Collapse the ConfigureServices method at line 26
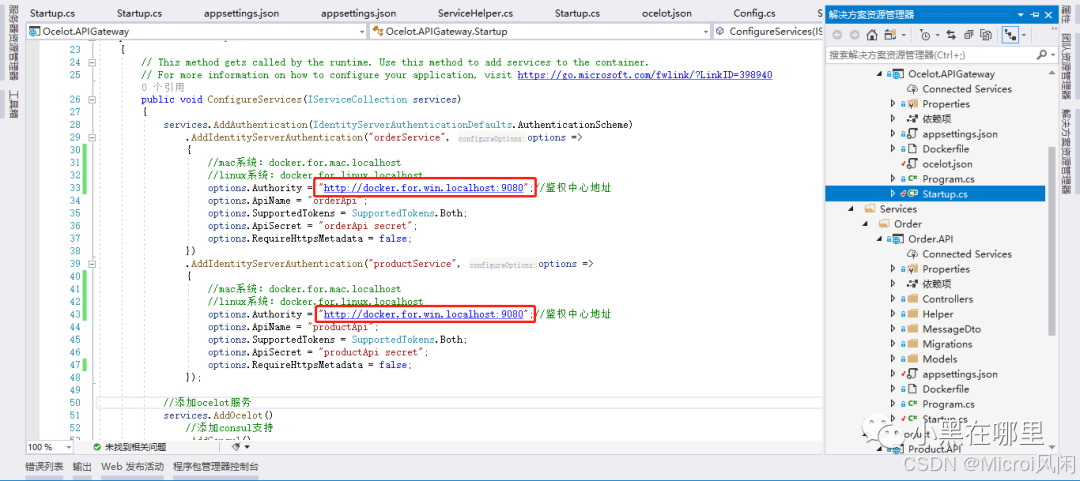This screenshot has height=481, width=1080. (x=93, y=100)
